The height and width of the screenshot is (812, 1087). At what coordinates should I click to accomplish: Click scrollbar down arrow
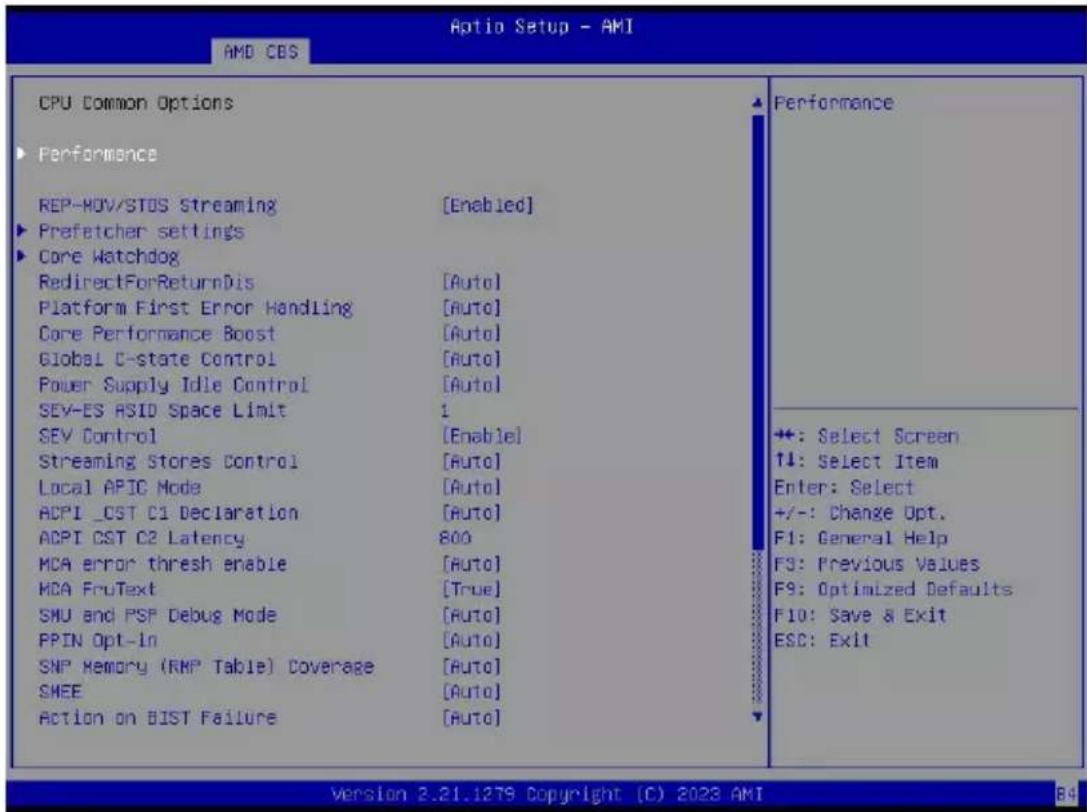coord(758,716)
